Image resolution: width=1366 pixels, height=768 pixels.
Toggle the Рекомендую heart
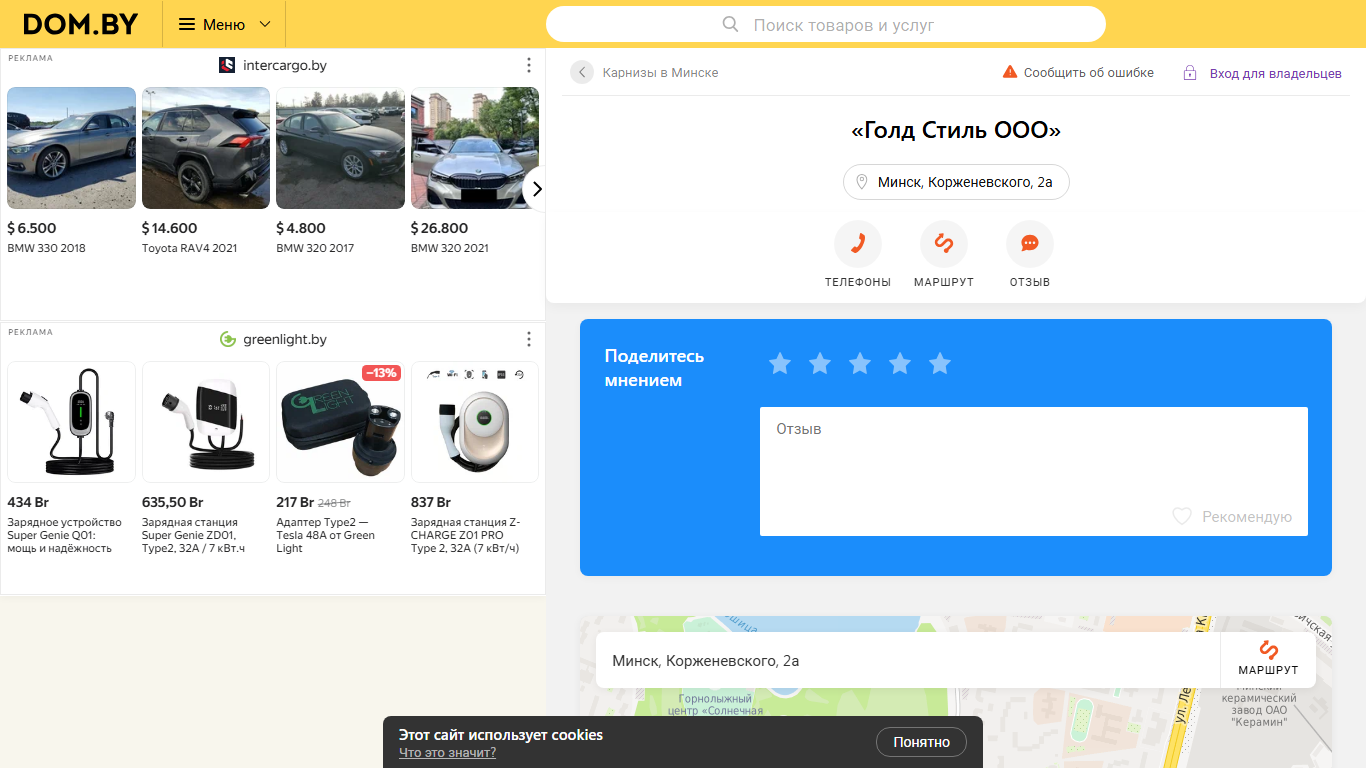(1182, 516)
